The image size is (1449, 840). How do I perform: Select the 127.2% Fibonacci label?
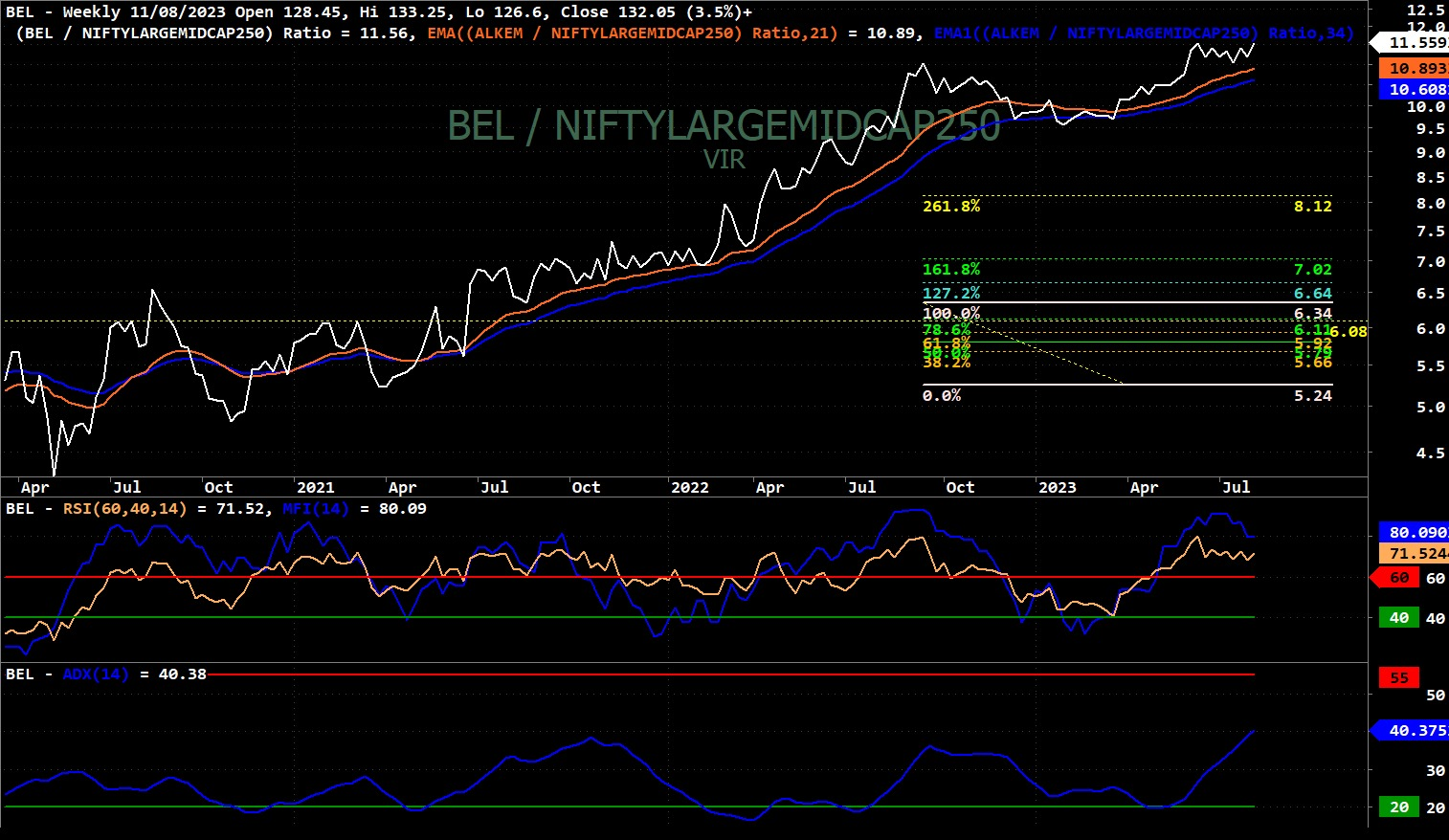tap(951, 293)
